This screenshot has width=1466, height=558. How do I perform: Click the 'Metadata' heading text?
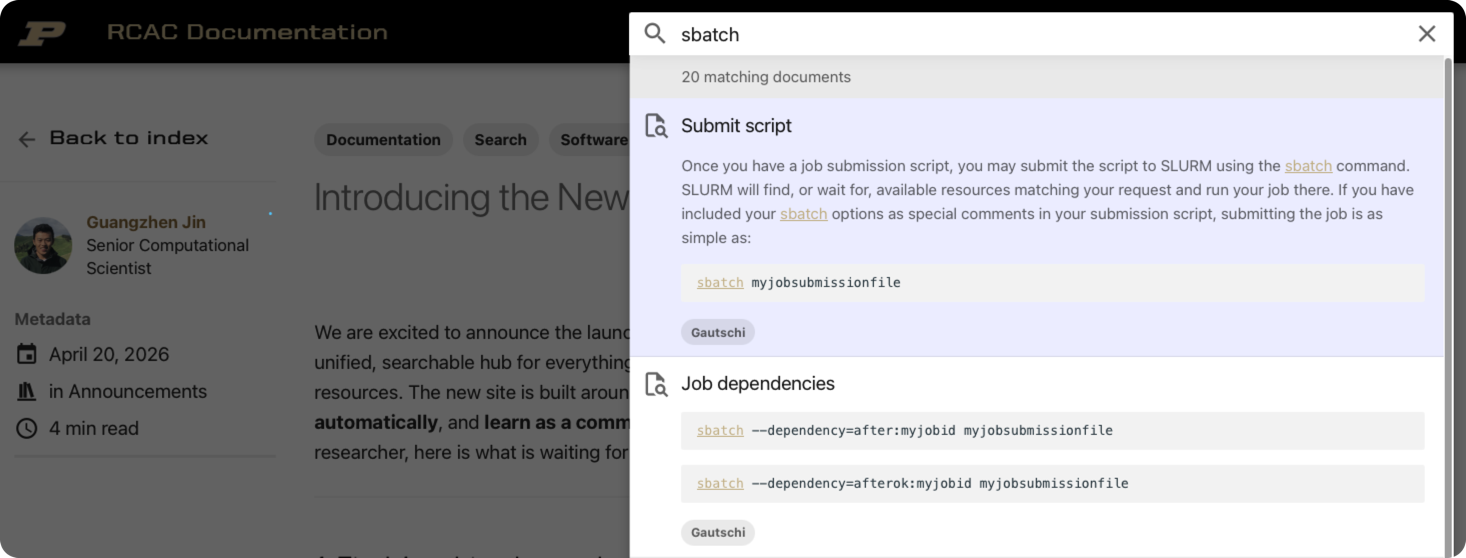coord(52,320)
